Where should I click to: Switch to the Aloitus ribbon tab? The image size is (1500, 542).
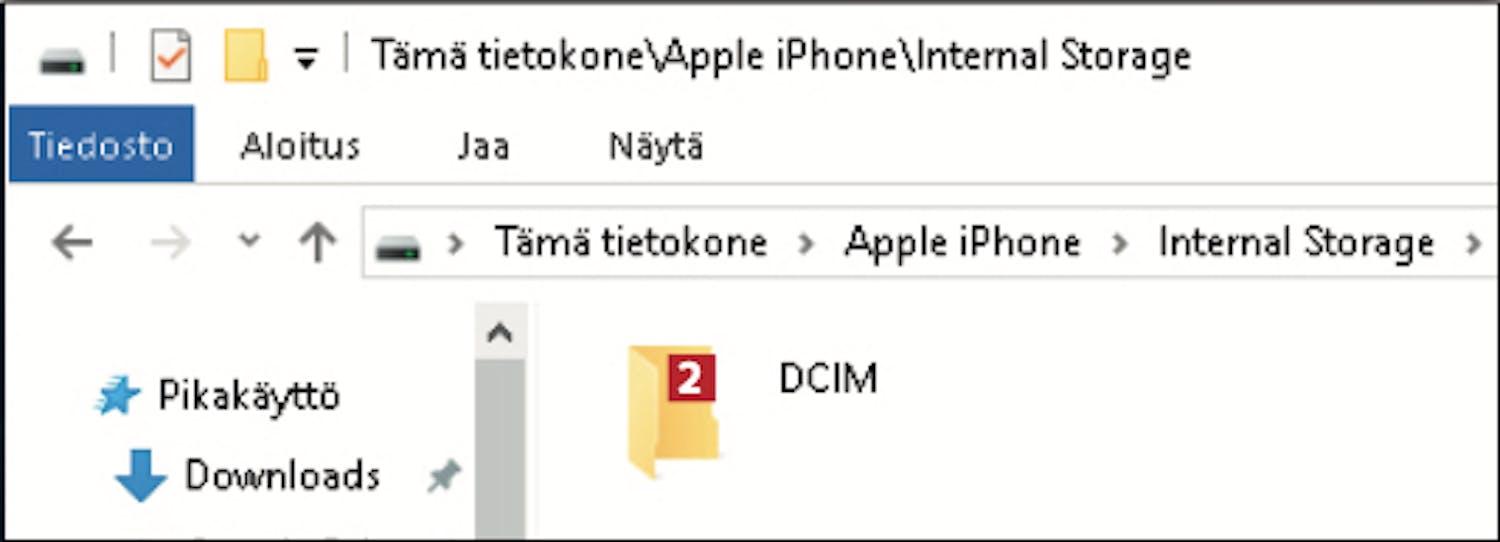tap(300, 147)
